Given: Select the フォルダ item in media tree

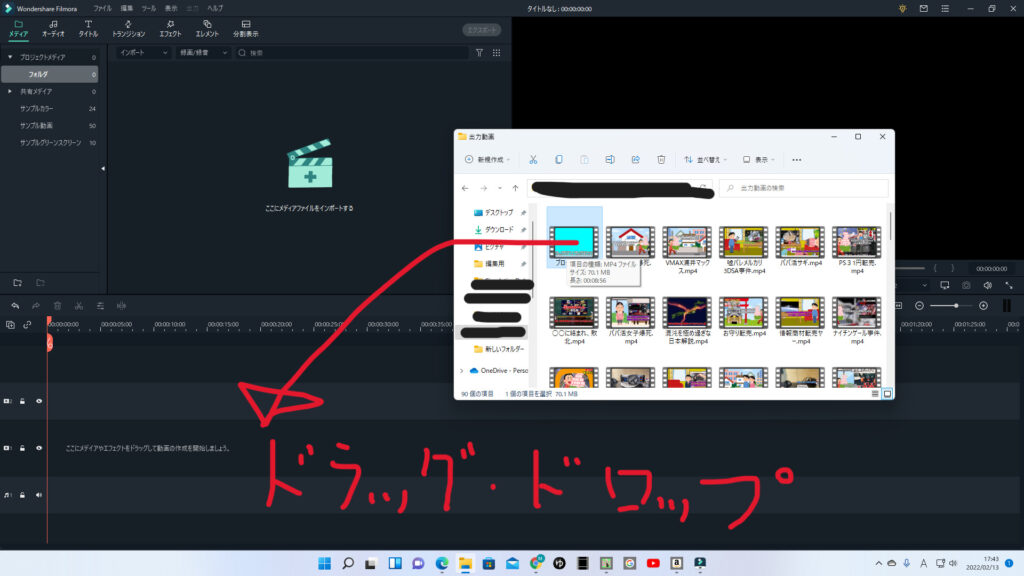Looking at the screenshot, I should pos(50,74).
